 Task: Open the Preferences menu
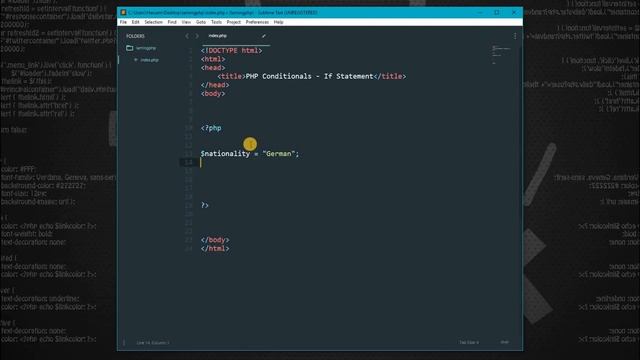tap(257, 22)
